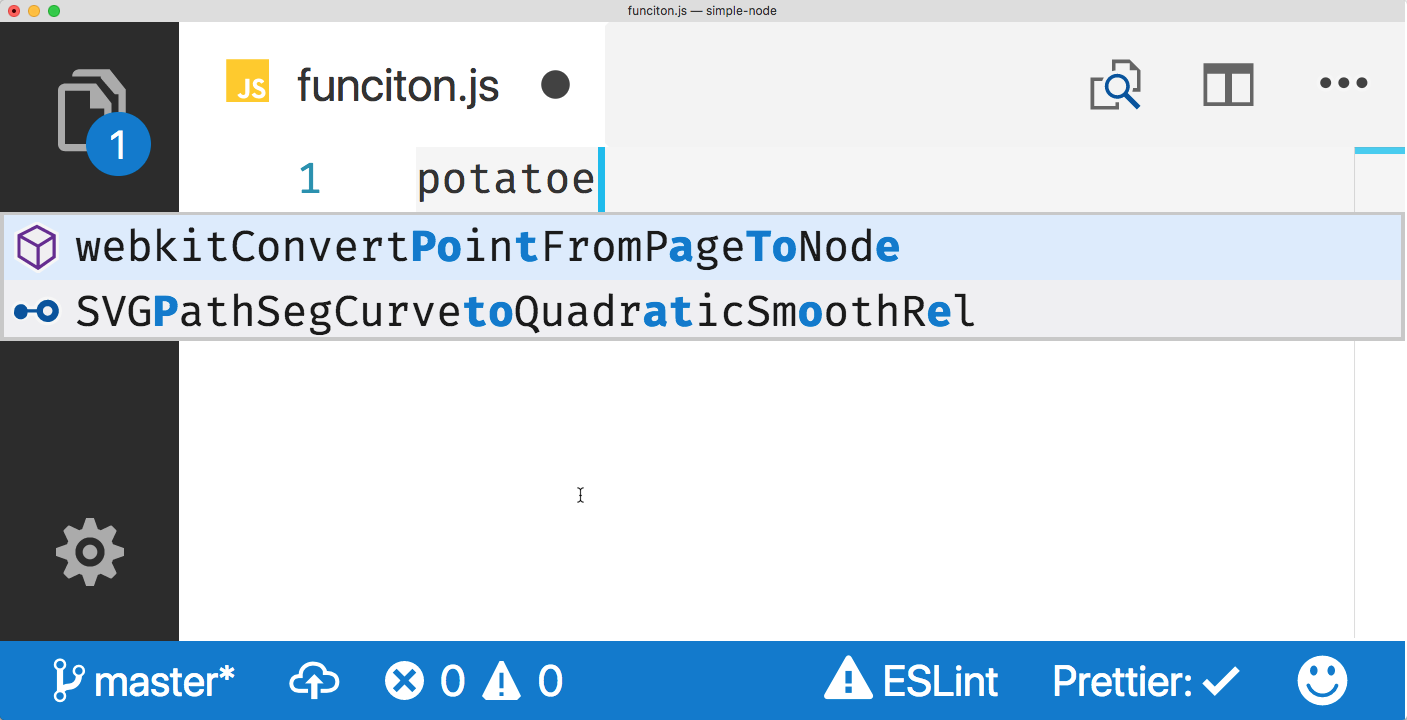The image size is (1407, 720).
Task: Click the unsaved dot on funciton.js tab
Action: point(555,85)
